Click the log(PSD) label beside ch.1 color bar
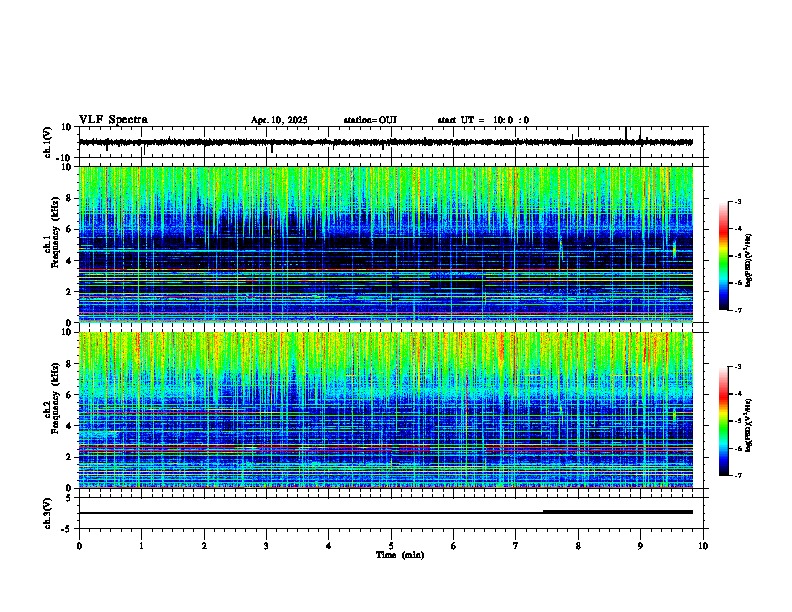The width and height of the screenshot is (792, 612). coord(749,261)
